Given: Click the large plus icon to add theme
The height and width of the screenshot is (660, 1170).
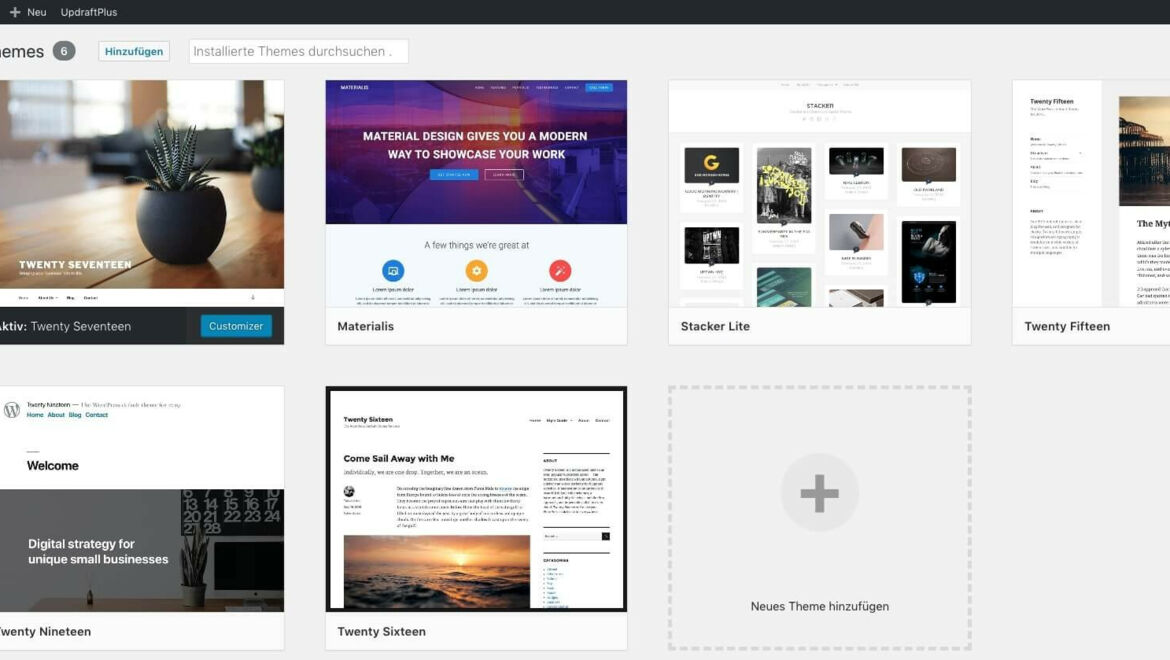Looking at the screenshot, I should pyautogui.click(x=819, y=493).
